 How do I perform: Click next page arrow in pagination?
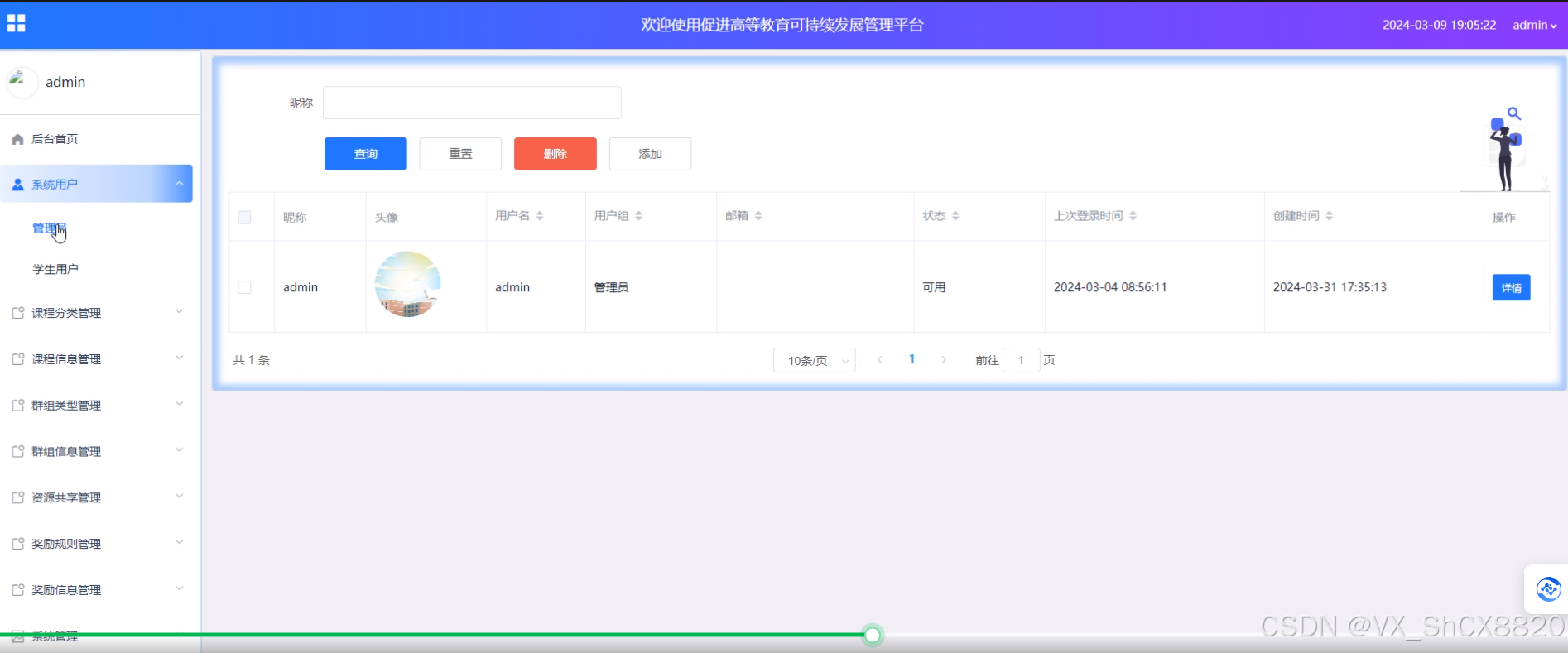943,359
